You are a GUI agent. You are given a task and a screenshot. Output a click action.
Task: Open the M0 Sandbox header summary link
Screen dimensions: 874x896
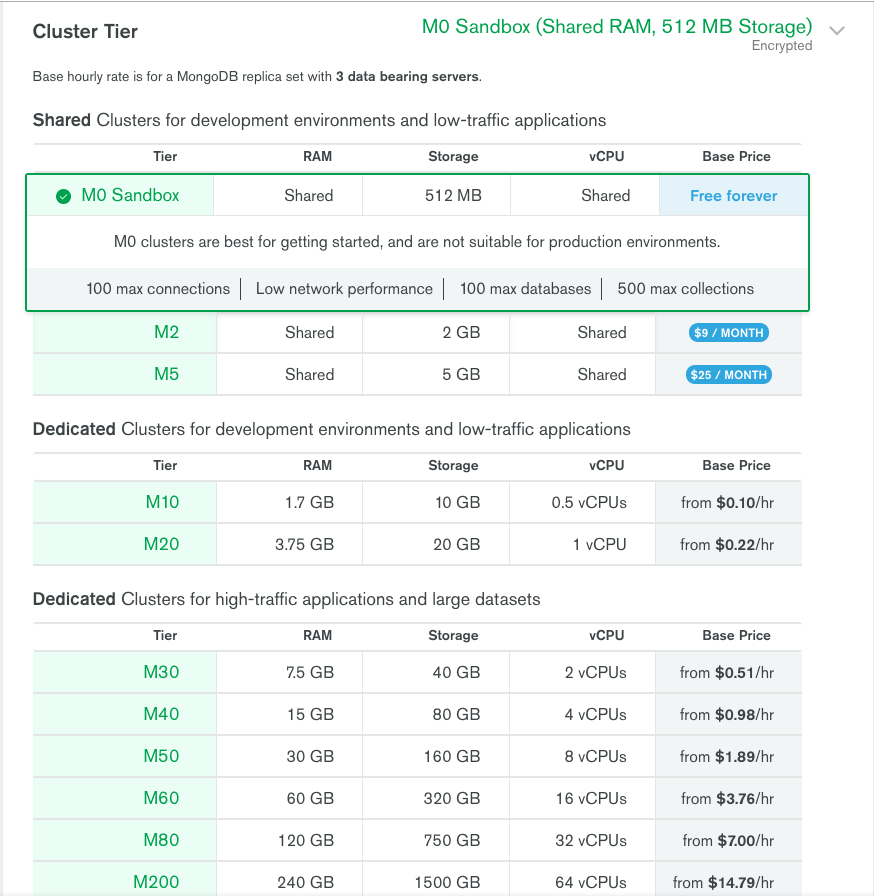[x=617, y=27]
